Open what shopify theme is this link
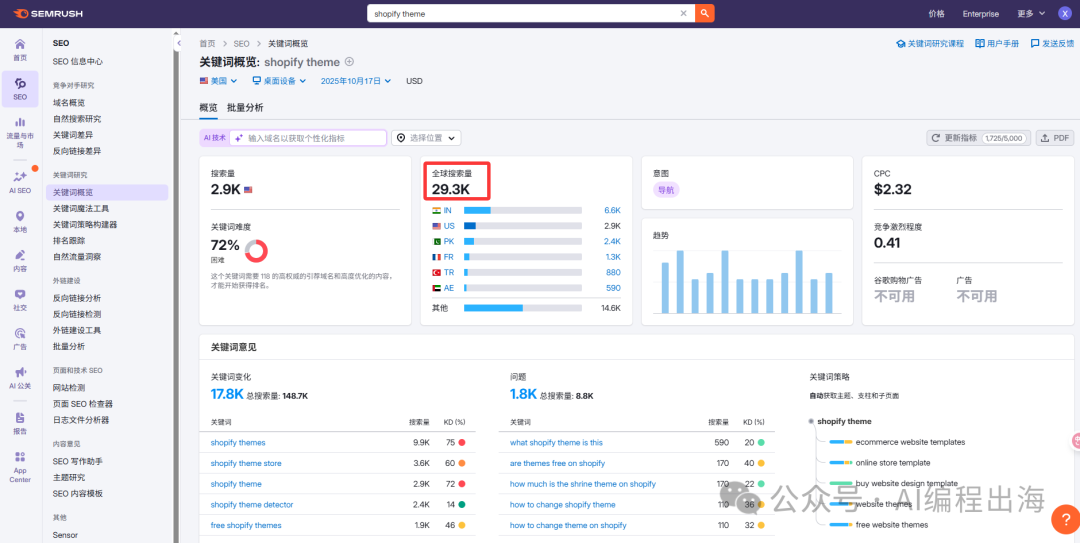1080x543 pixels. coord(556,442)
